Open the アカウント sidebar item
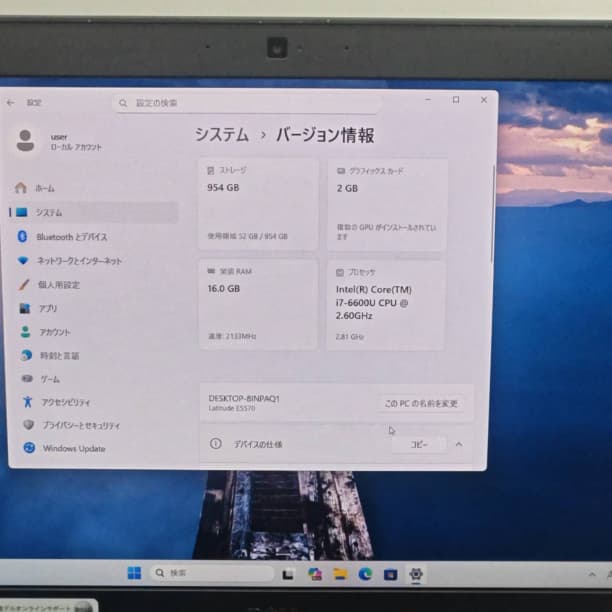612x612 pixels. pyautogui.click(x=94, y=332)
